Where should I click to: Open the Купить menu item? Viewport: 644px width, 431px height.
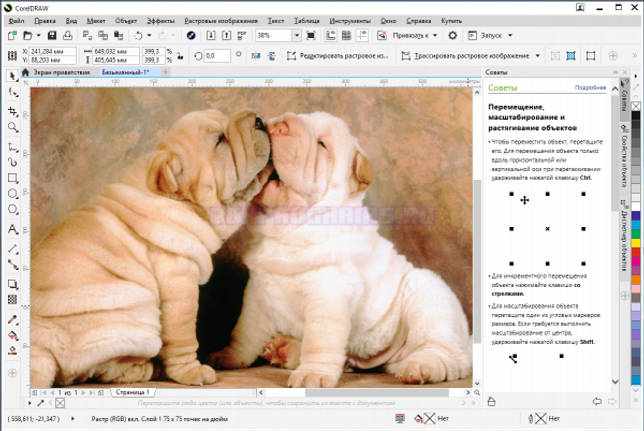coord(451,21)
